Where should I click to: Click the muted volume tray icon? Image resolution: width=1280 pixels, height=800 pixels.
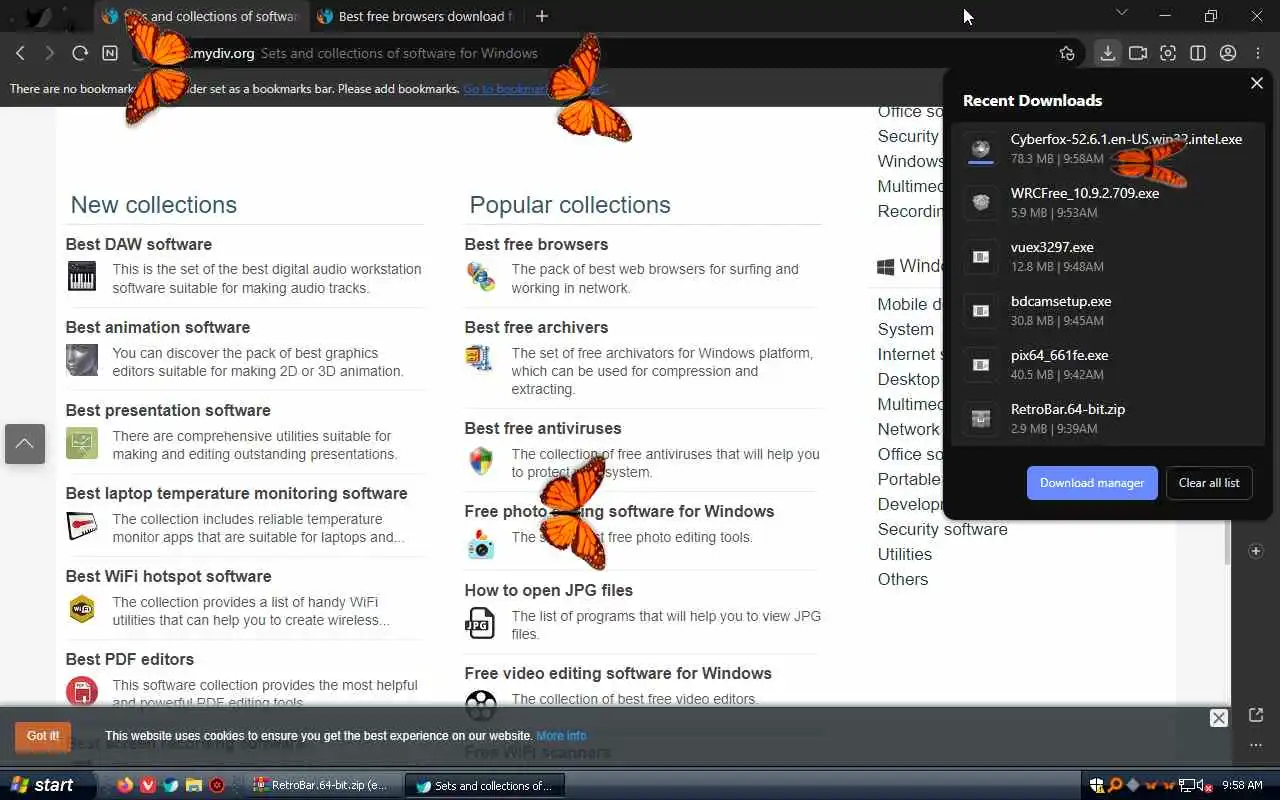(1207, 785)
